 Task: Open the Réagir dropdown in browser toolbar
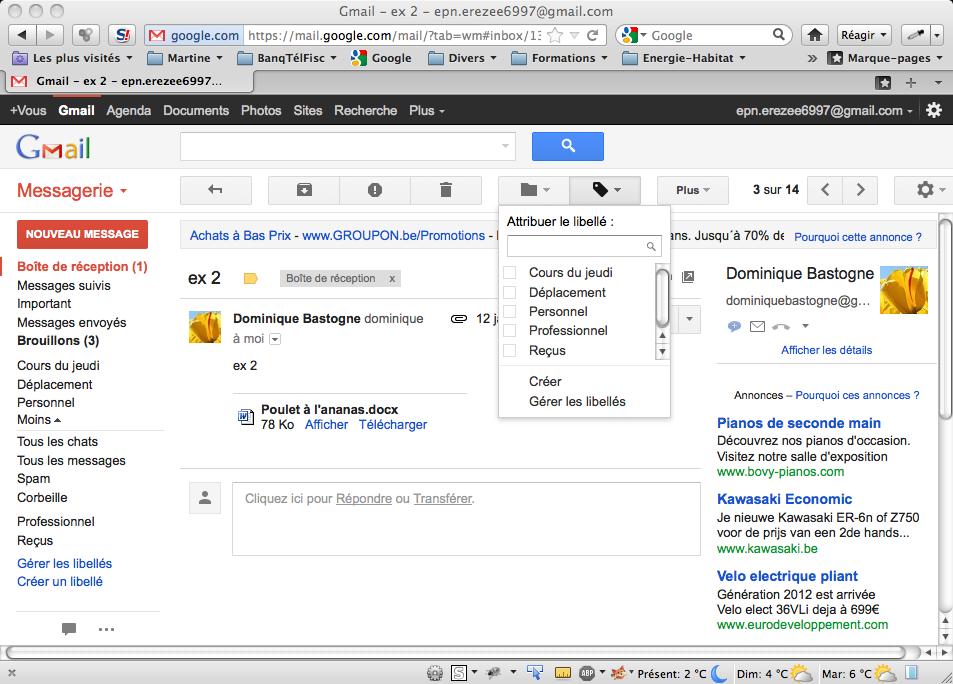pyautogui.click(x=864, y=35)
